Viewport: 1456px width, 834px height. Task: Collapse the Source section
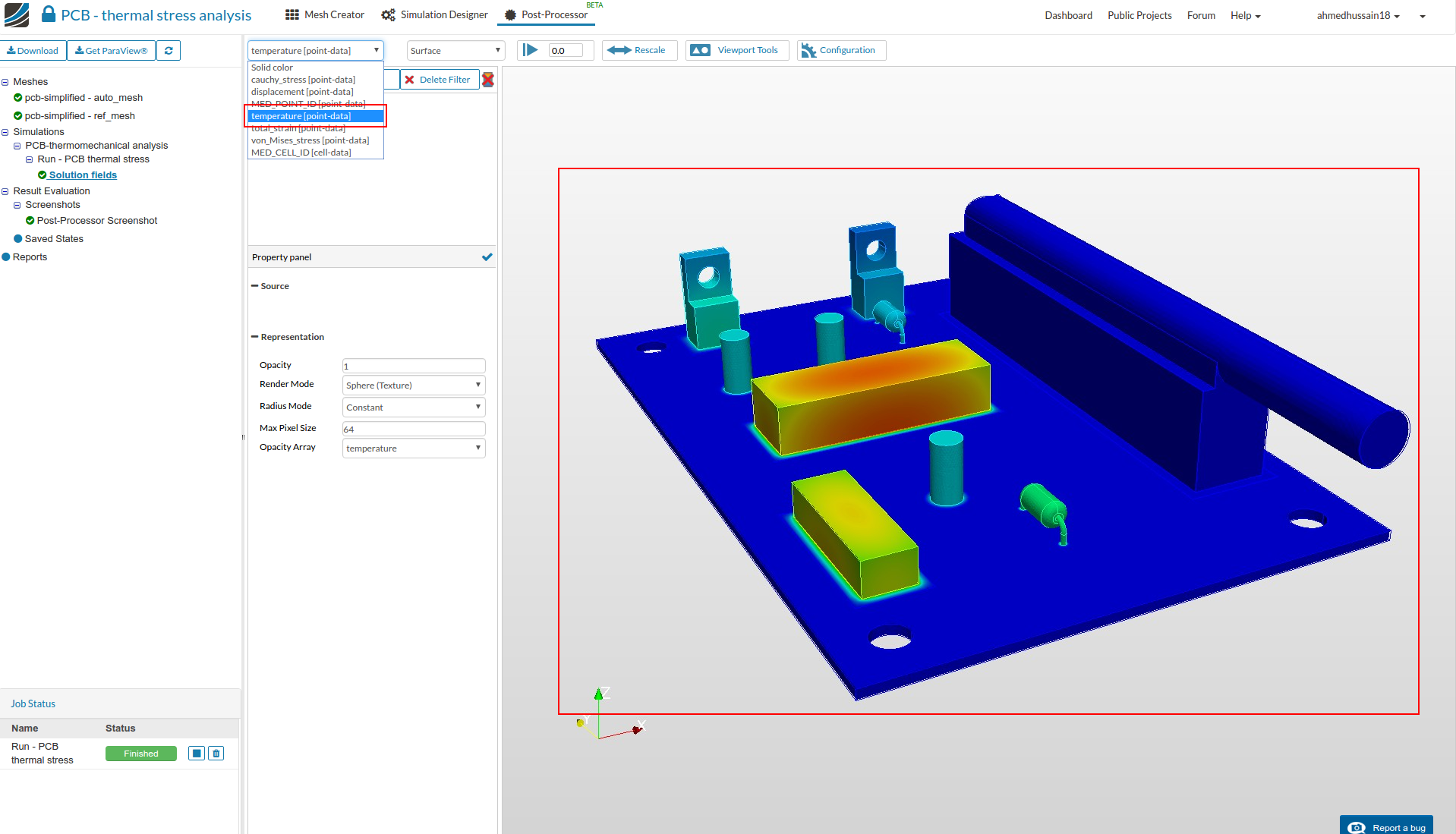255,286
